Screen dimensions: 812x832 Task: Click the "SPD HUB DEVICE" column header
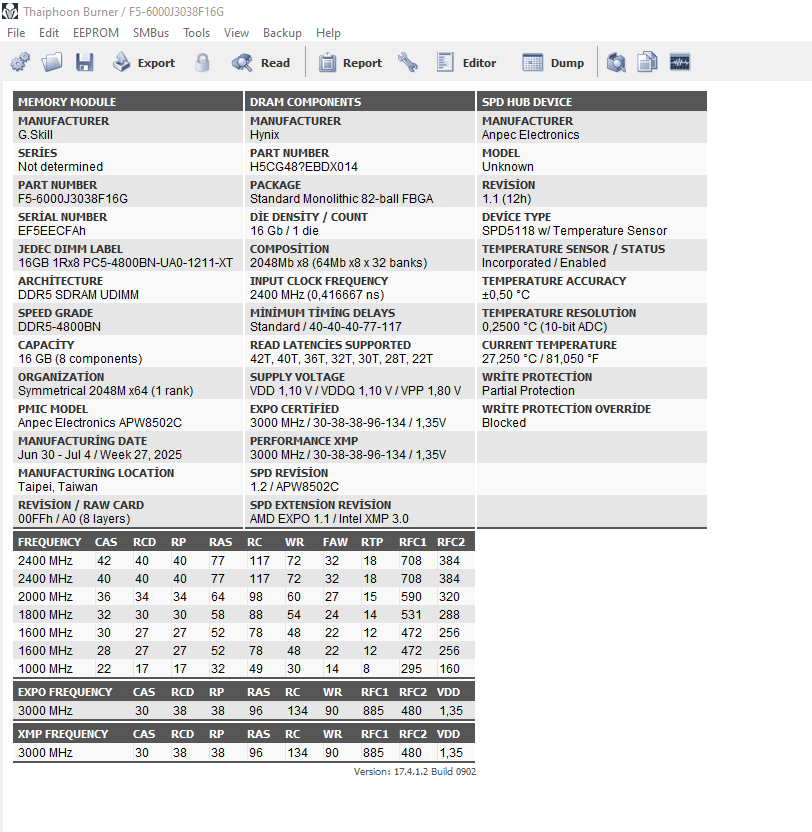click(x=592, y=101)
